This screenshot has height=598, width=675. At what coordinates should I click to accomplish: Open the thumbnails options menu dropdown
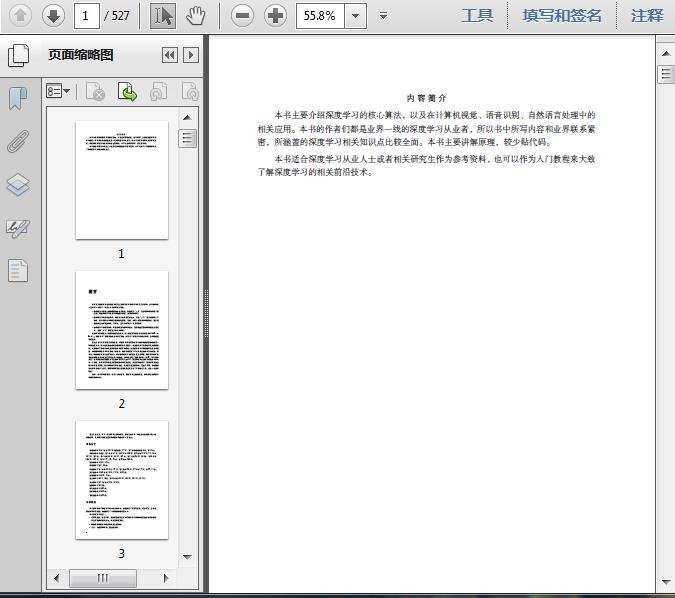(x=58, y=91)
